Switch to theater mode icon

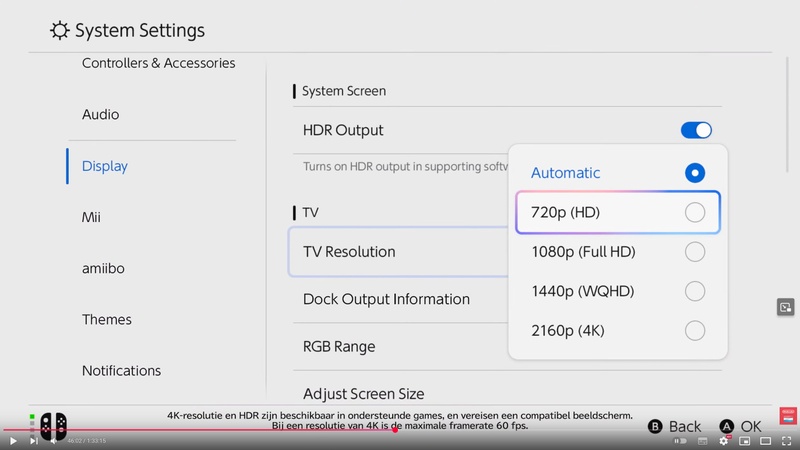click(x=765, y=441)
